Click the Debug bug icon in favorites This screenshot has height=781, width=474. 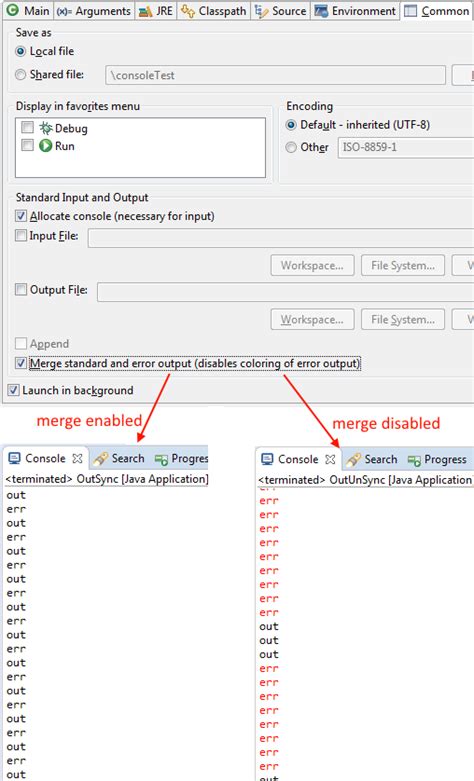(x=46, y=128)
